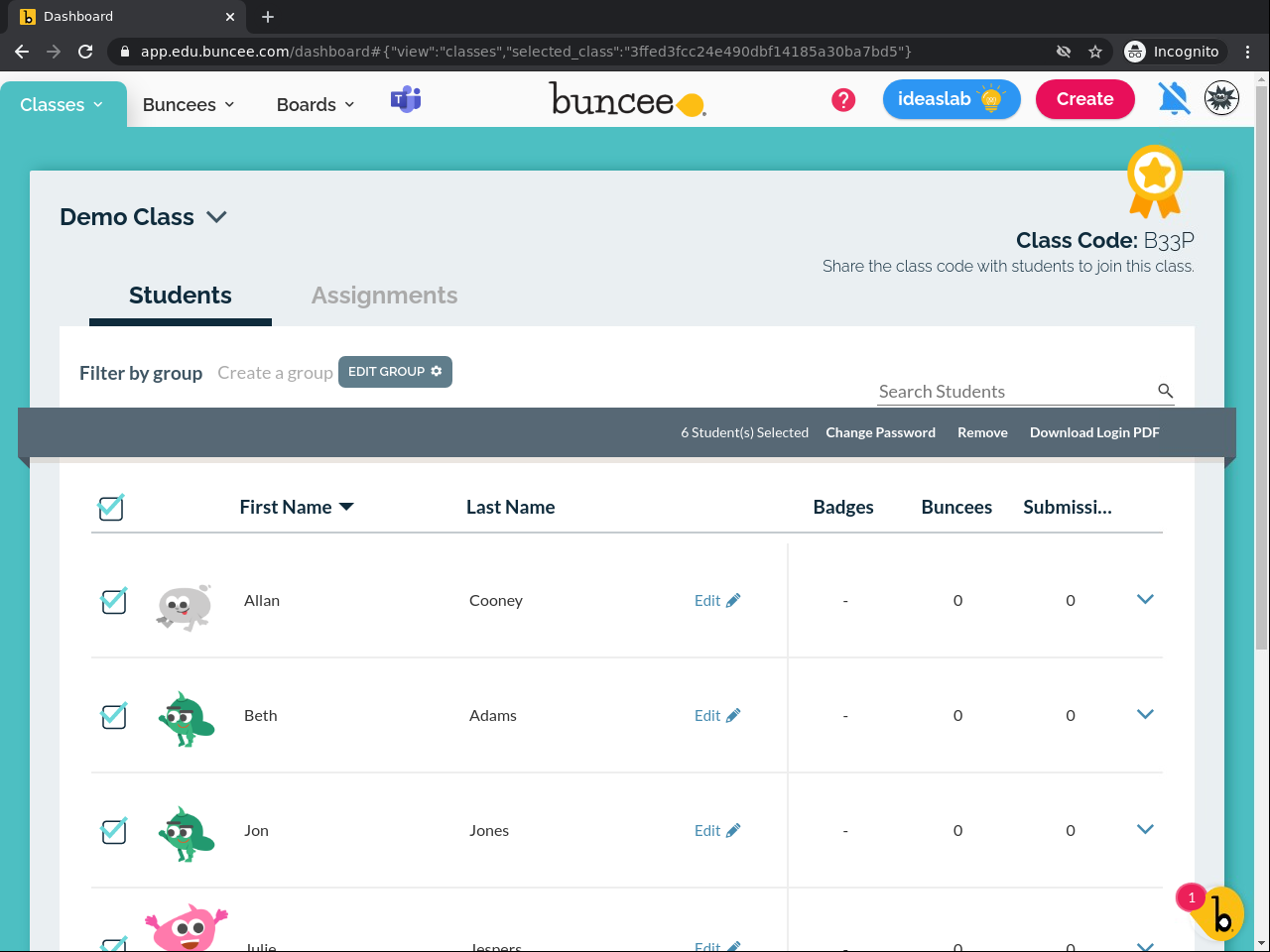Click Remove for selected students
This screenshot has height=952, width=1270.
(982, 432)
